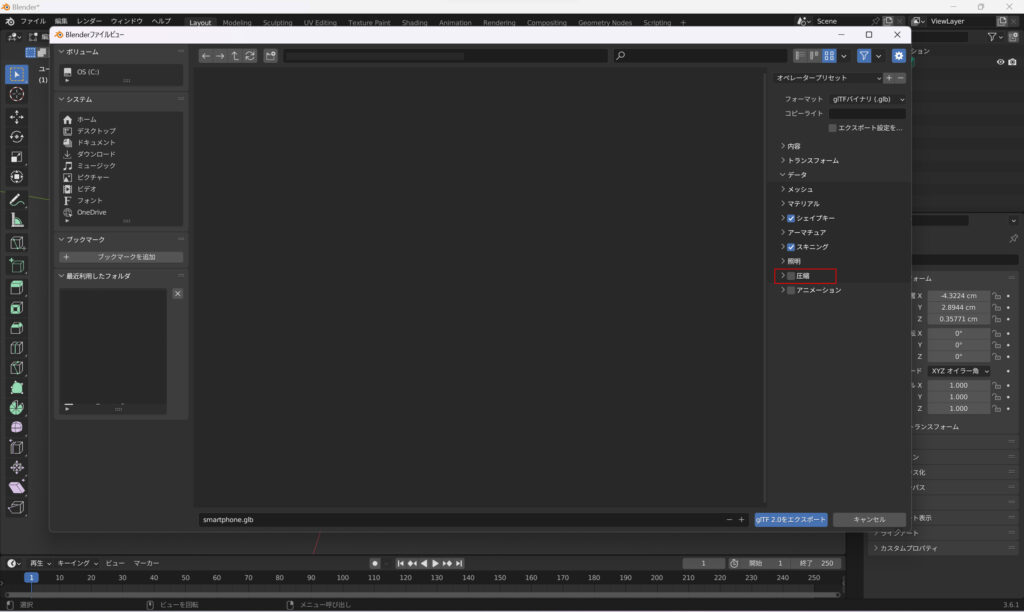The image size is (1024, 612).
Task: Go to the parent directory with the up arrow
Action: point(235,56)
